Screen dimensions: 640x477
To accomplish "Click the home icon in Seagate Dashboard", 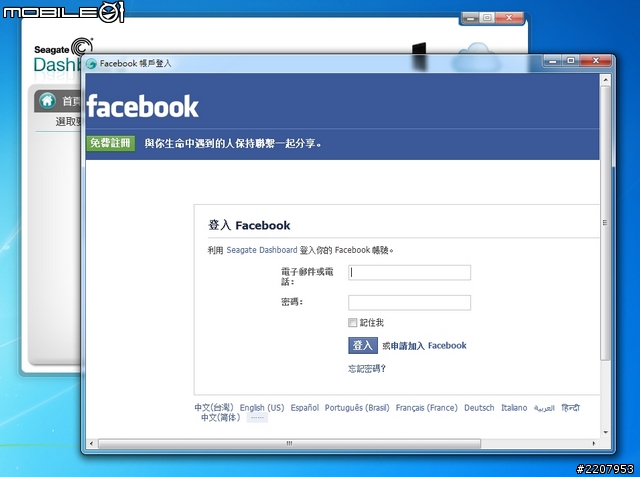I will pyautogui.click(x=47, y=100).
